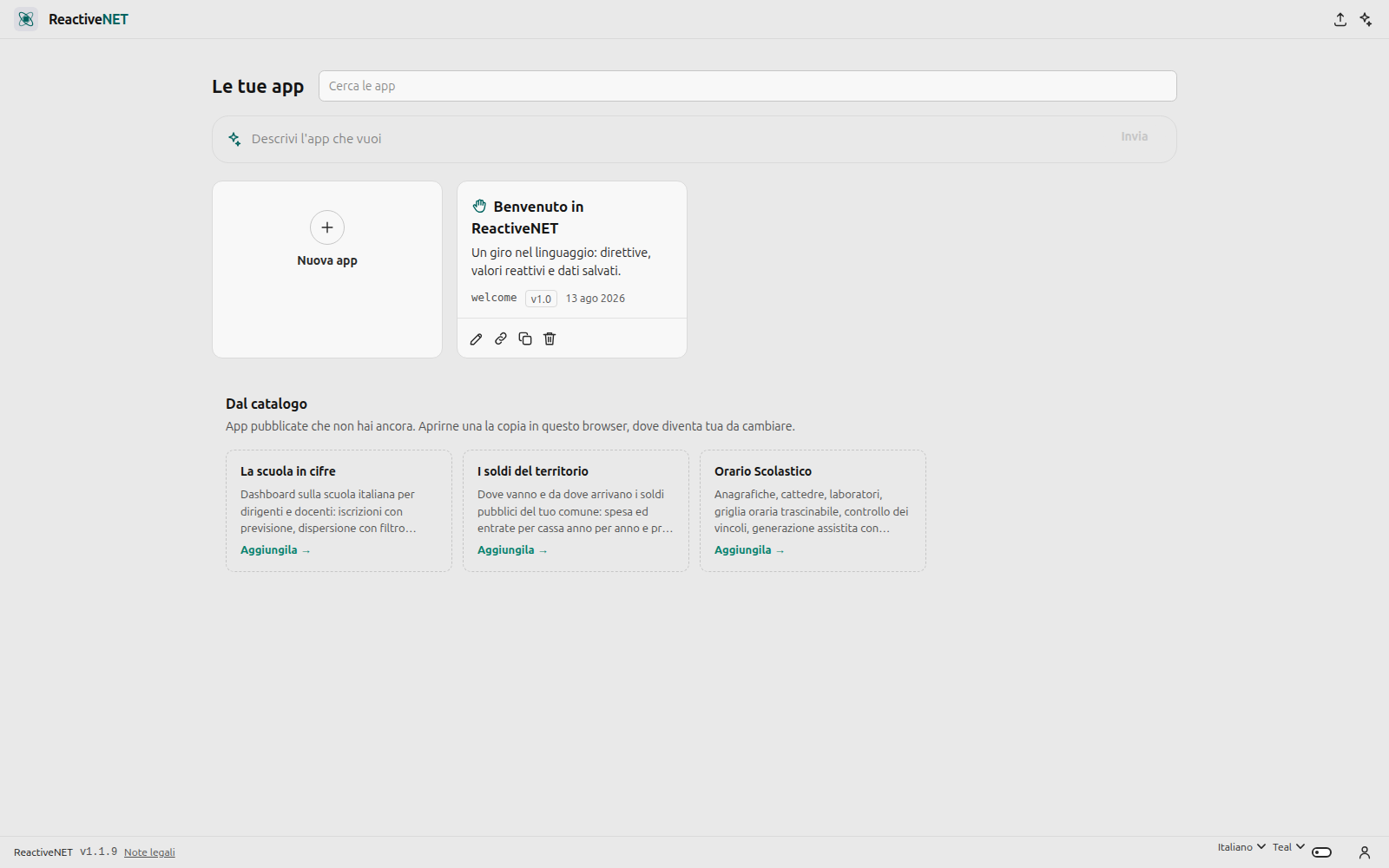
Task: Click the ReactiveNET label in footer
Action: (x=43, y=852)
